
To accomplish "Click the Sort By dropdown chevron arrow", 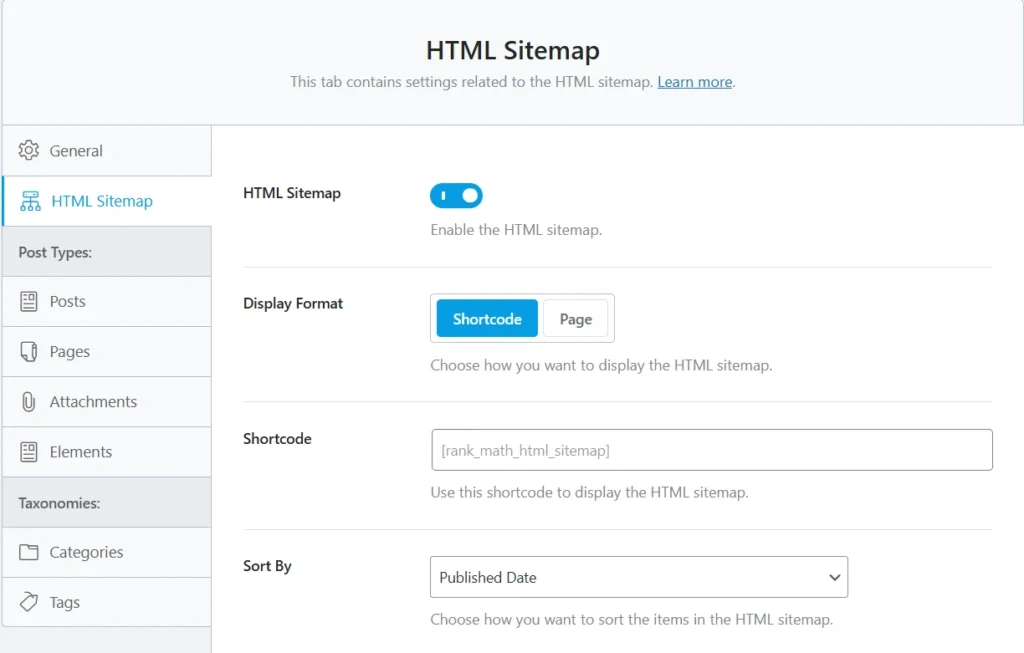I will click(834, 578).
